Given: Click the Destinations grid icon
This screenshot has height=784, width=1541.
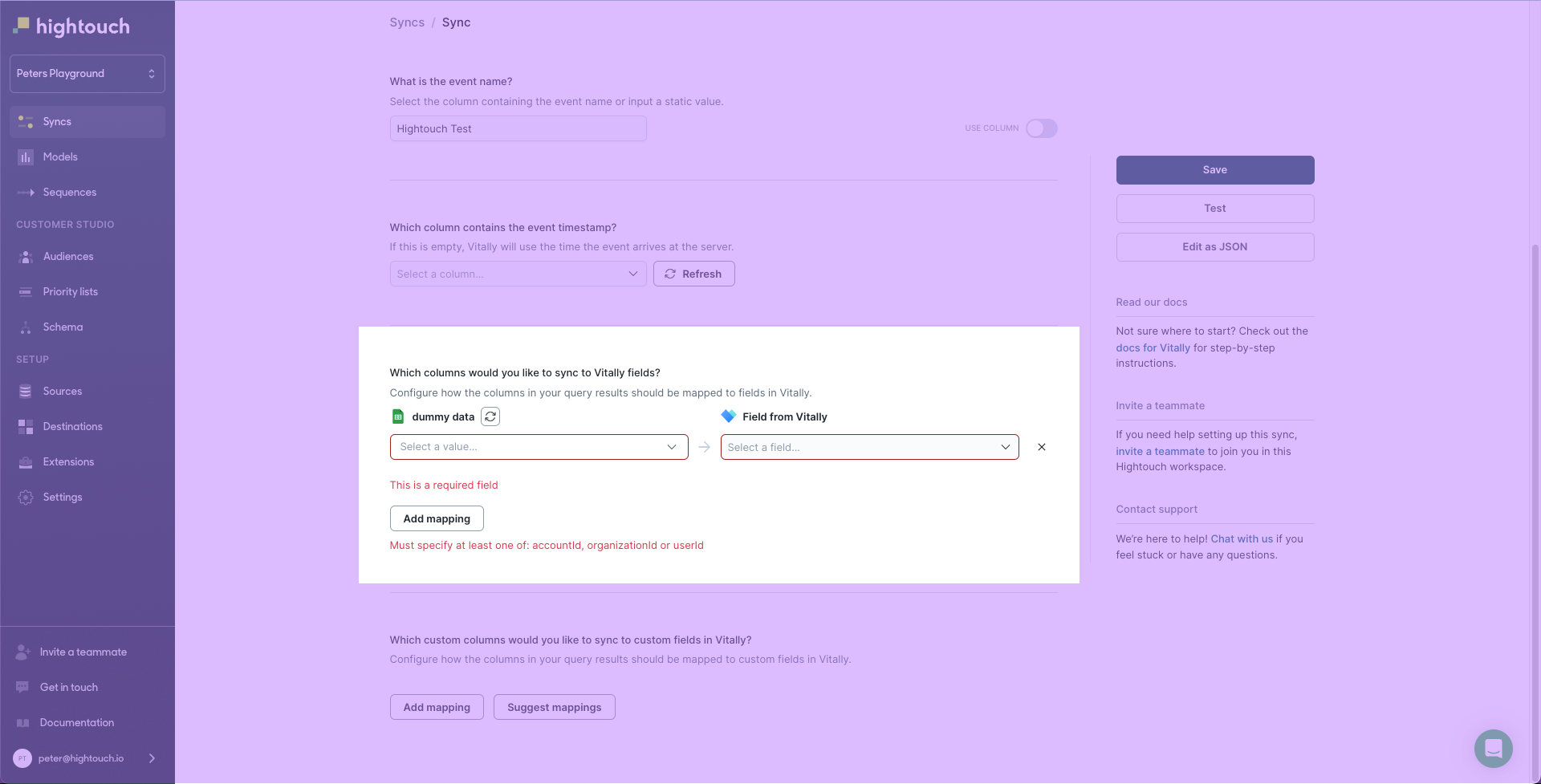Looking at the screenshot, I should pos(26,427).
